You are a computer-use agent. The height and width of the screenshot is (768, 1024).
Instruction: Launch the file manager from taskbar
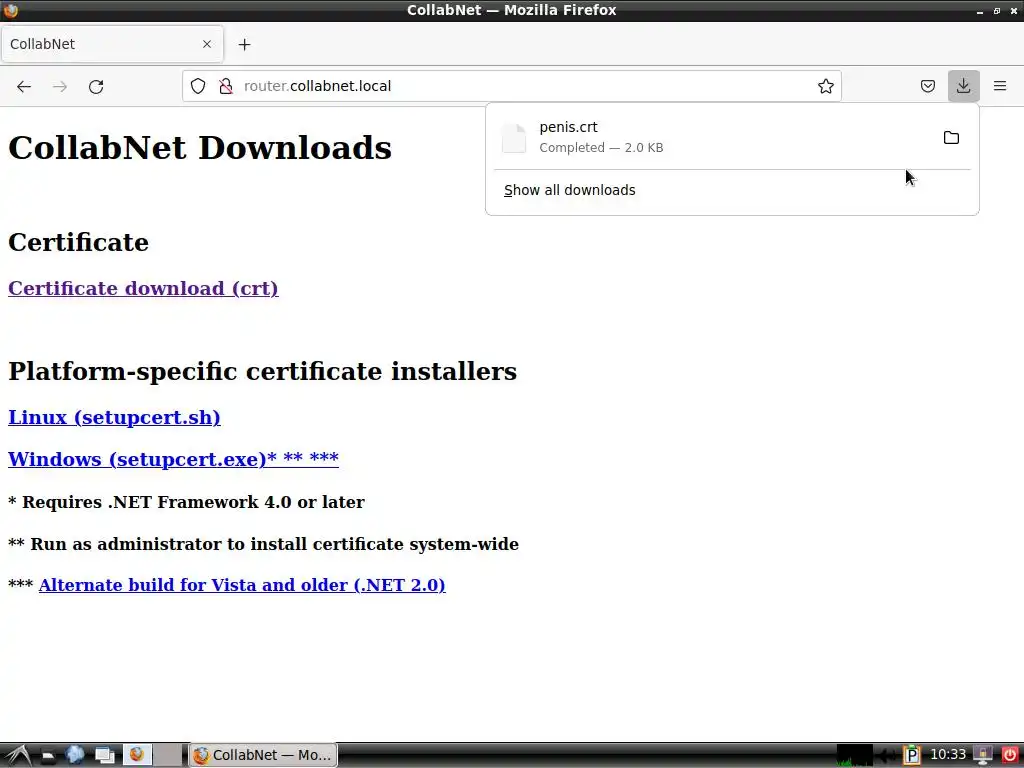pos(48,756)
